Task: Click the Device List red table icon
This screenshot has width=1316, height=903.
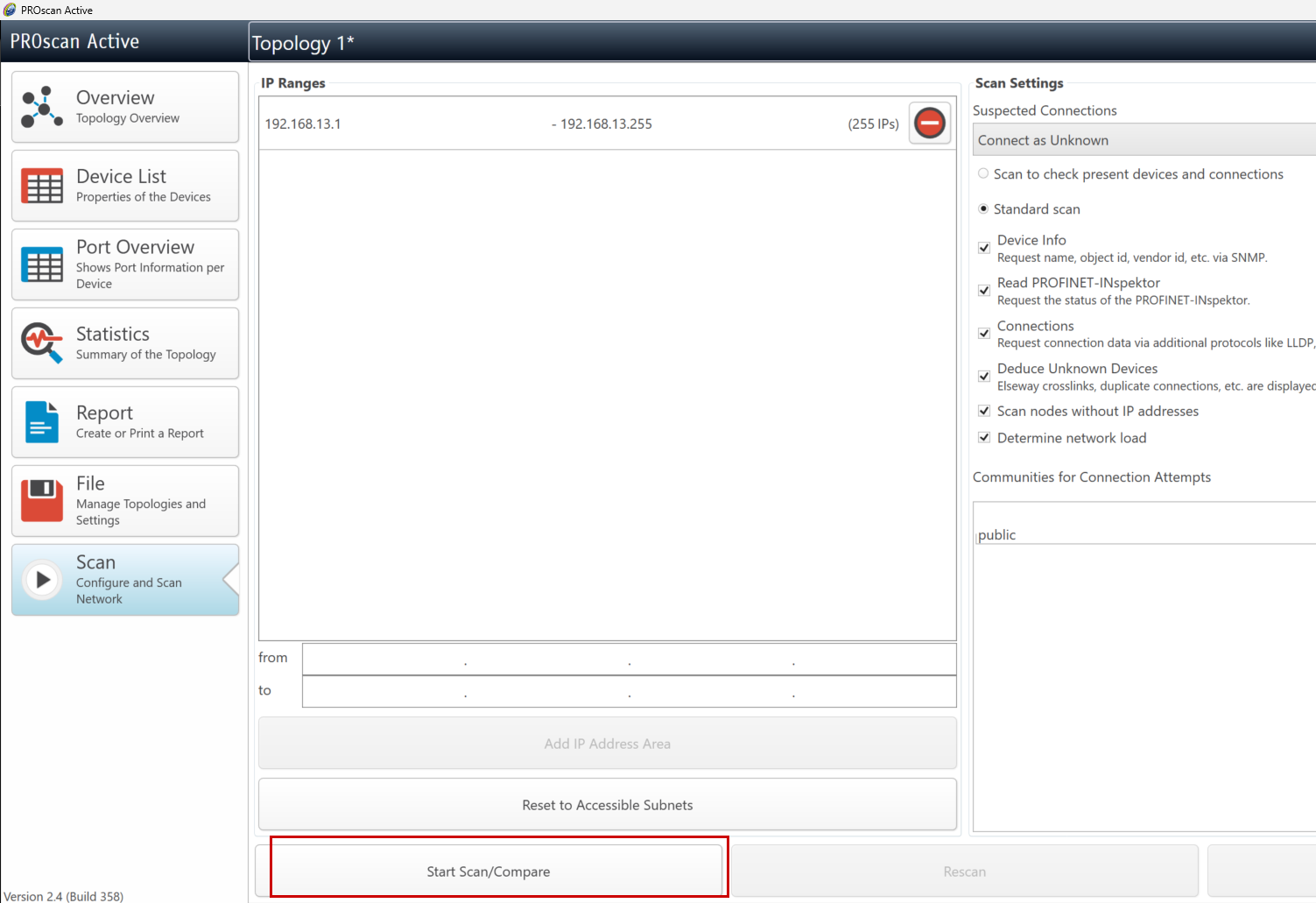Action: 41,186
